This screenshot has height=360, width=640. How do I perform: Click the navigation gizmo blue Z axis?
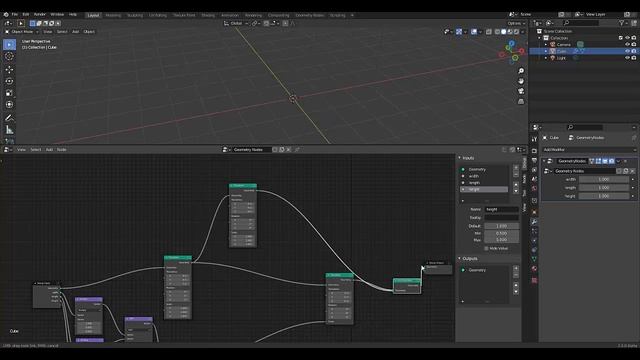tap(511, 43)
